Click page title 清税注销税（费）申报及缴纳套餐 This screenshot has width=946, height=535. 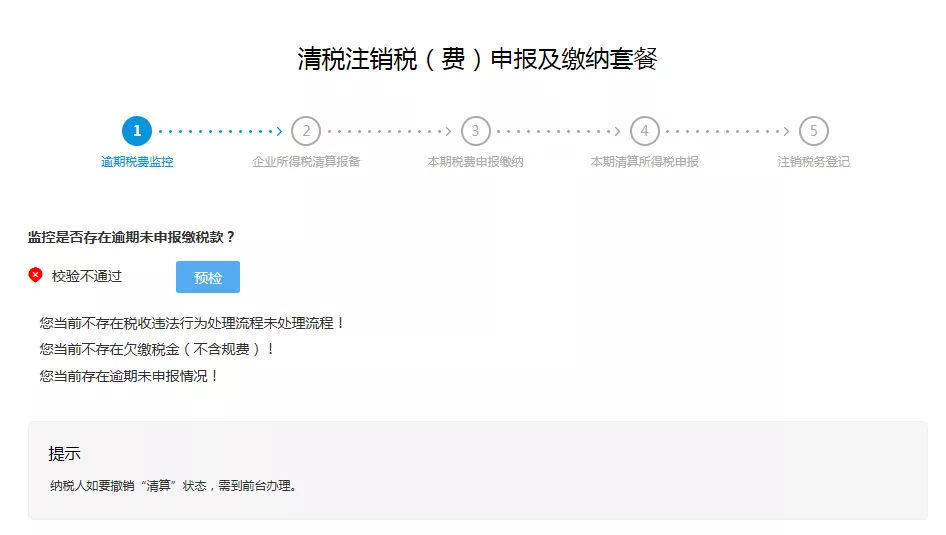click(x=477, y=59)
